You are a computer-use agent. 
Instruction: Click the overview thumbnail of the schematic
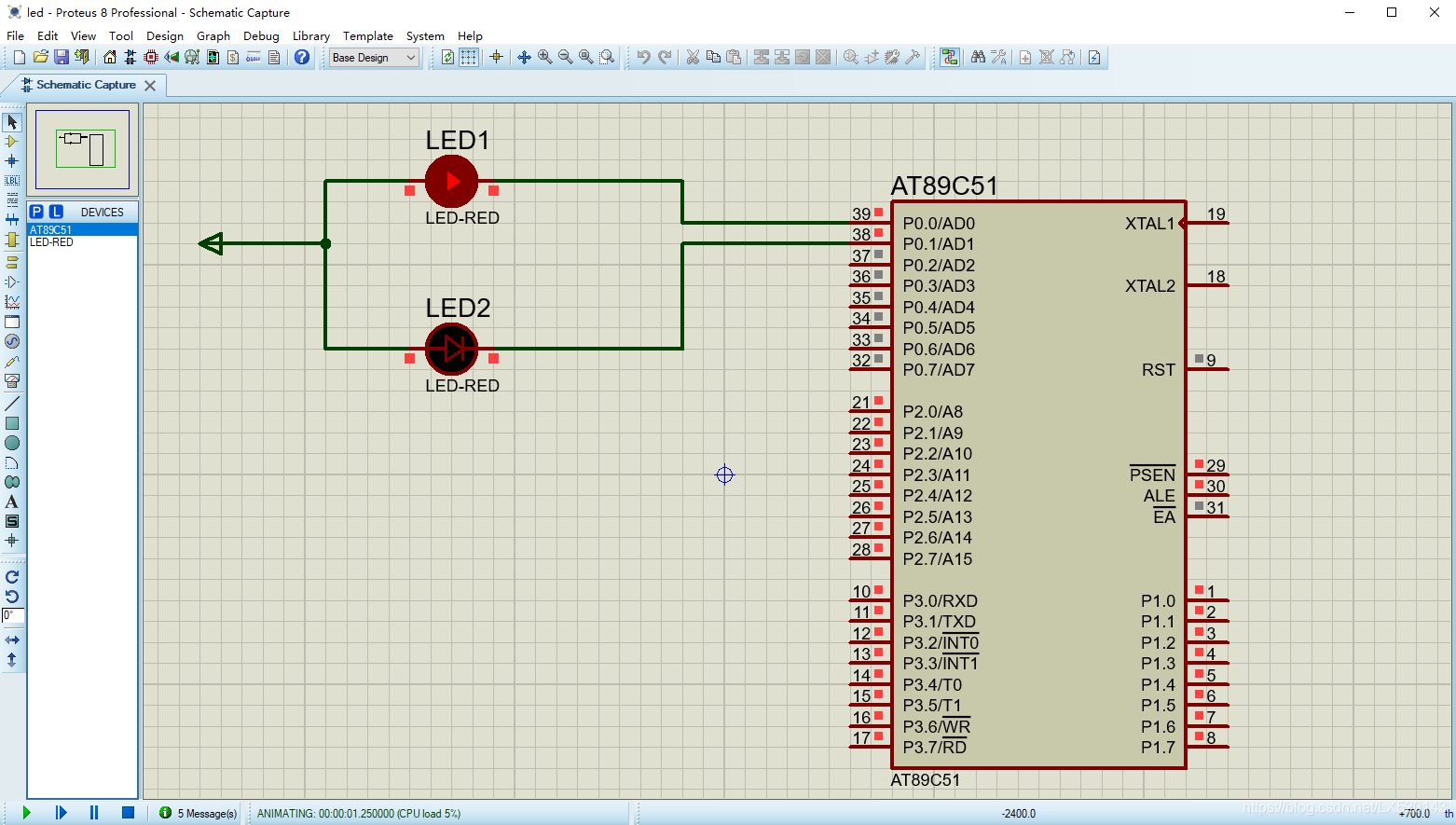[x=82, y=149]
